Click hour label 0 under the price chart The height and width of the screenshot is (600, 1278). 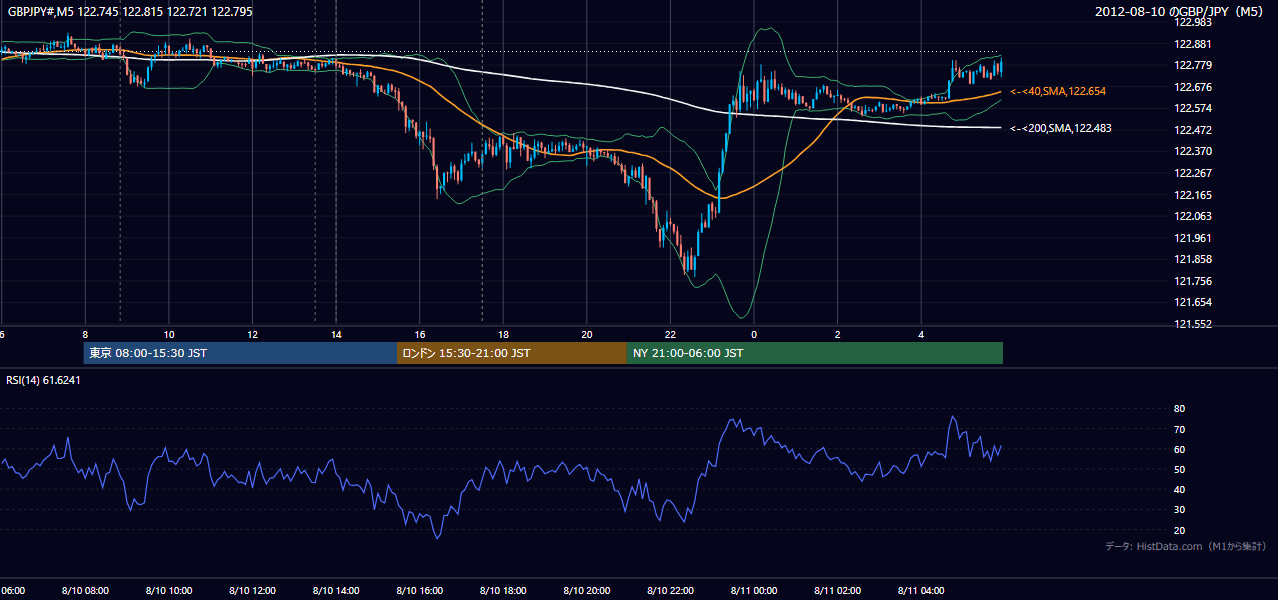click(754, 334)
